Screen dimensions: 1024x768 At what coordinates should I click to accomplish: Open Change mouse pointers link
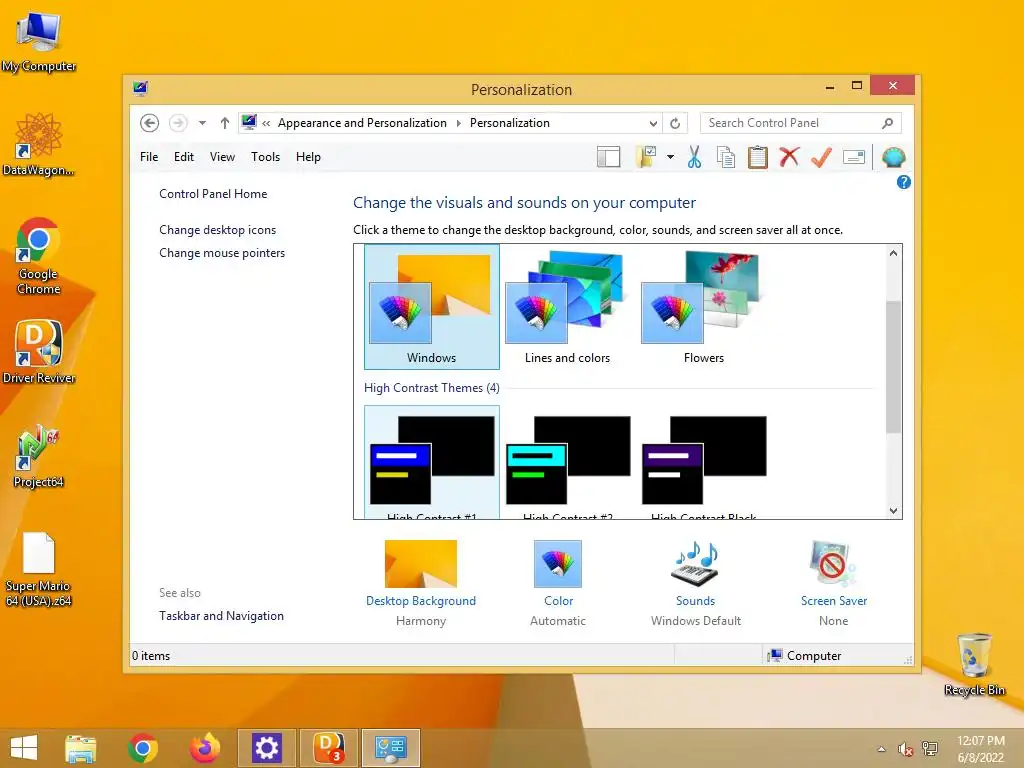222,253
